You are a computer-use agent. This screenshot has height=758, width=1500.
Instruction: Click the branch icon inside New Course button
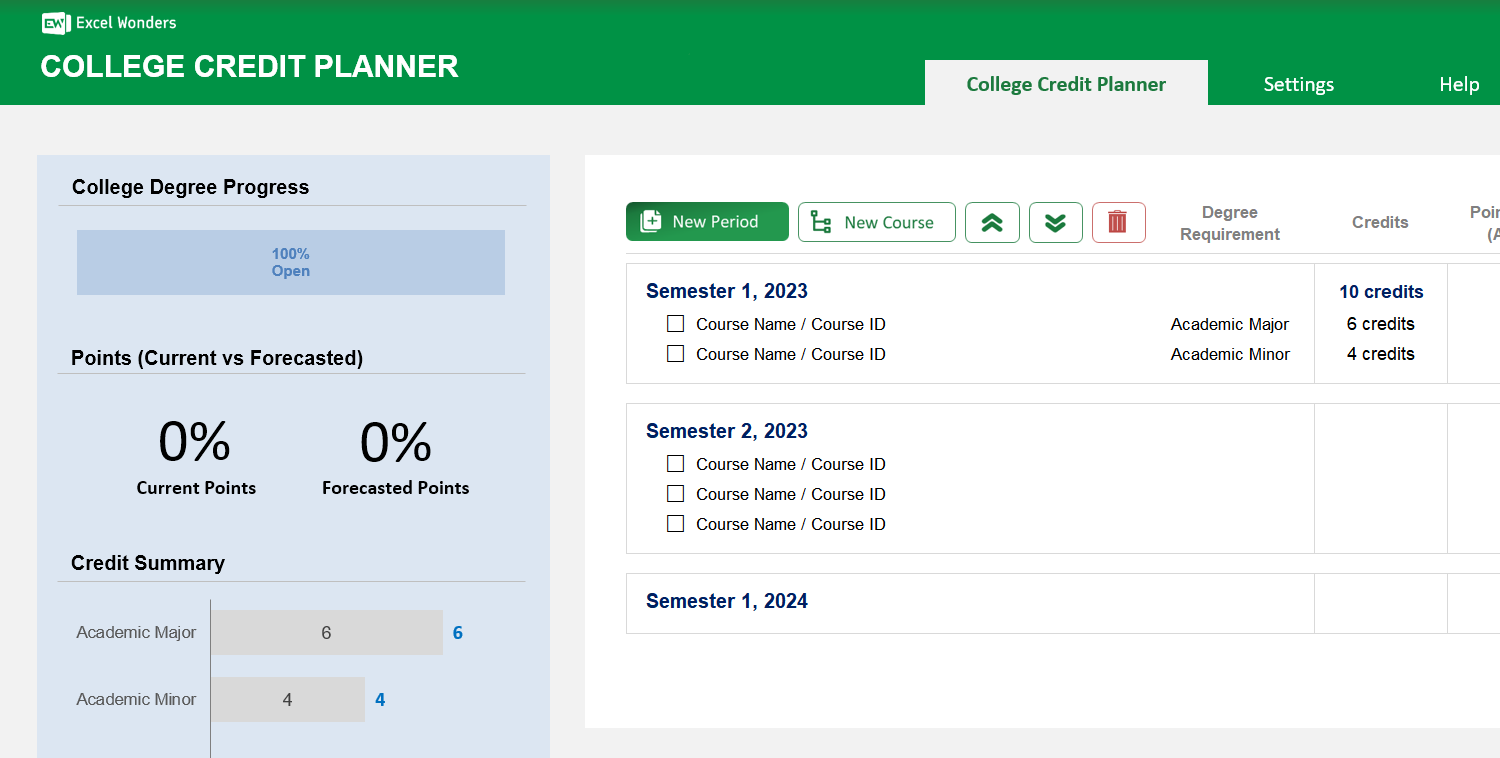point(821,222)
